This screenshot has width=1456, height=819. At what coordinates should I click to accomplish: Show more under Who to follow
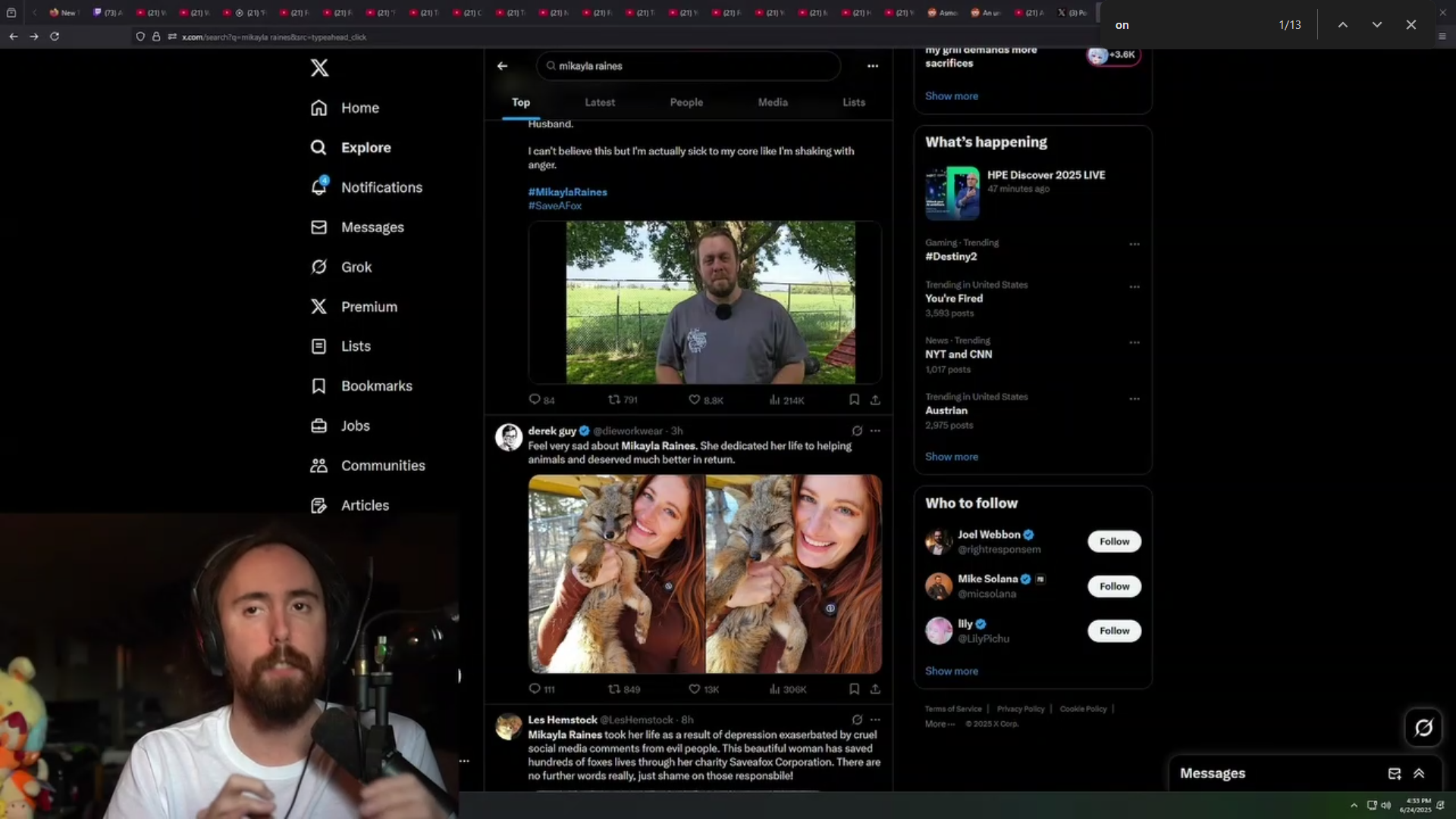[x=951, y=671]
